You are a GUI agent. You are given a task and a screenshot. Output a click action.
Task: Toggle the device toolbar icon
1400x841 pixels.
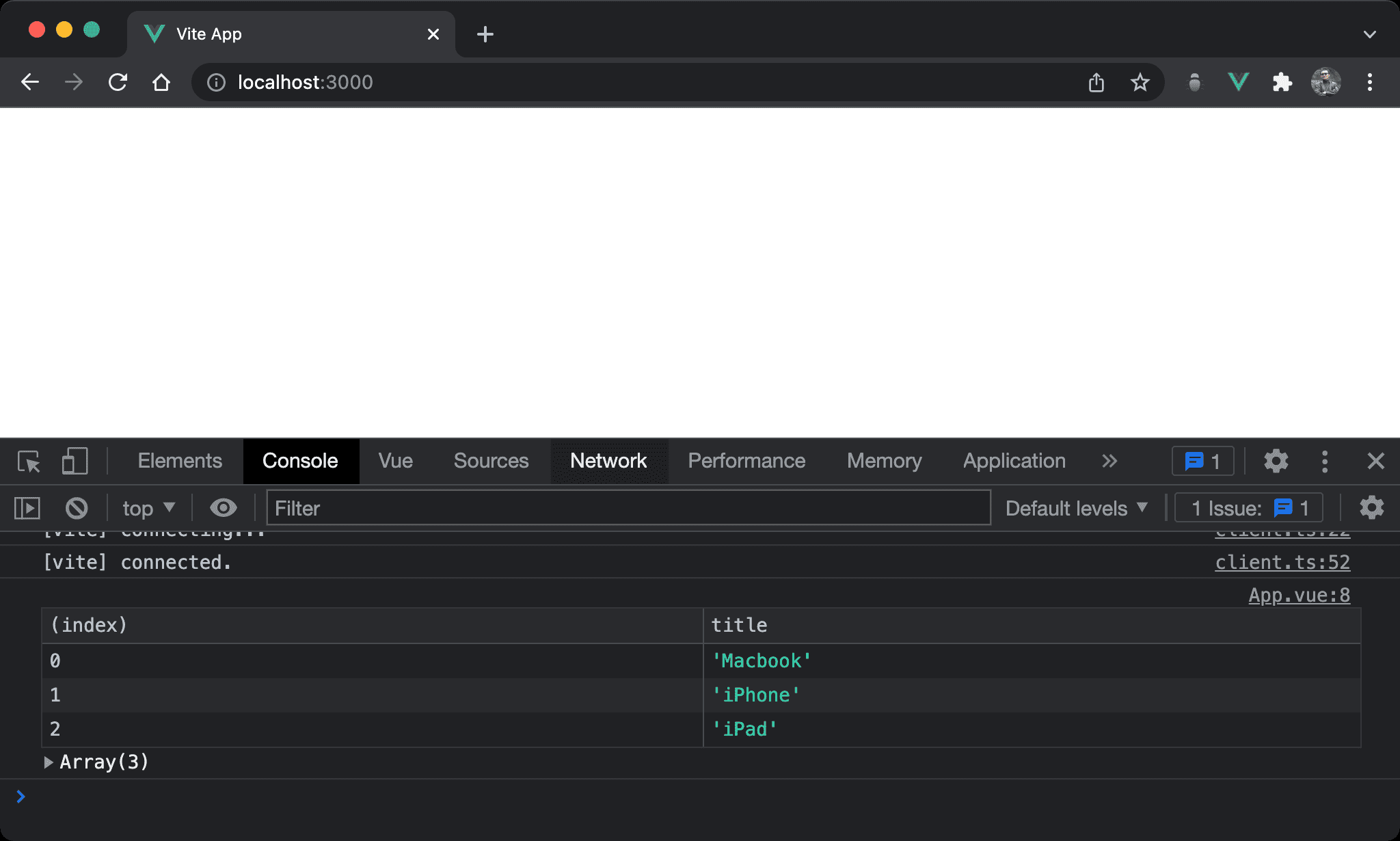point(75,462)
